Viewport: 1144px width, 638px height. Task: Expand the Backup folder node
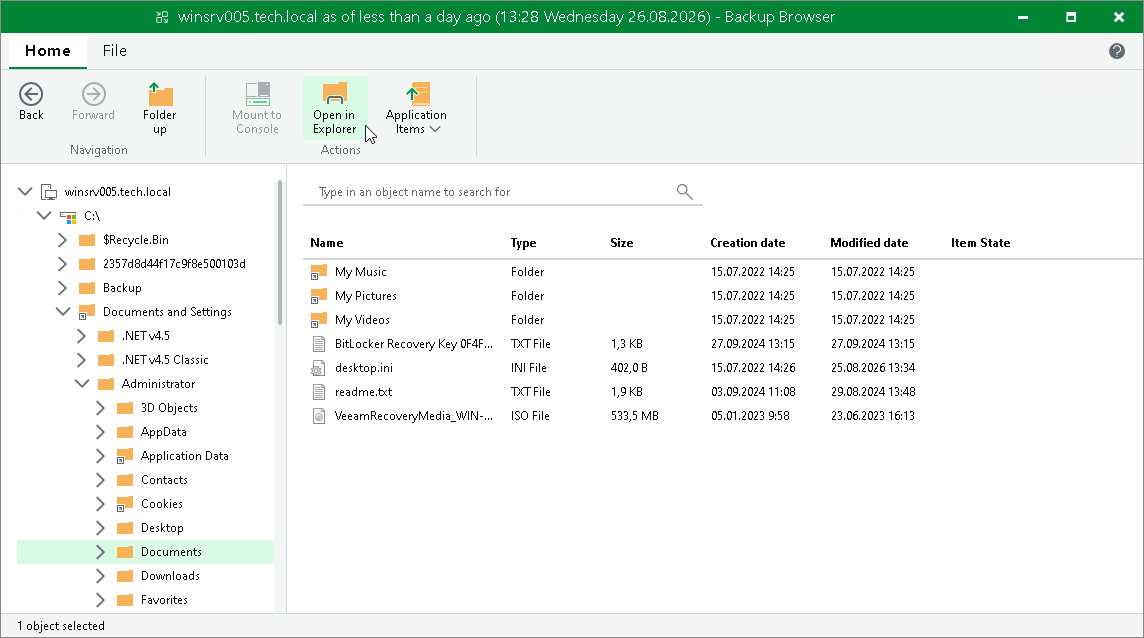point(62,288)
